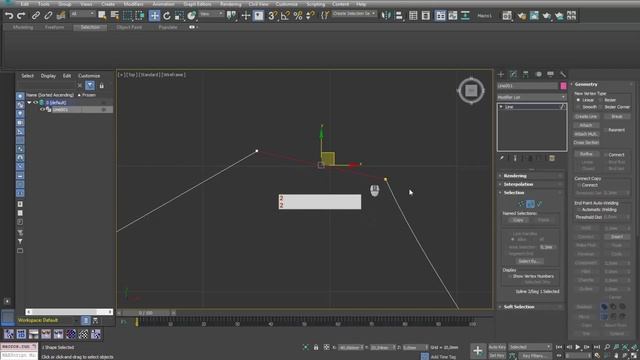Select Spline sub-object level icon

pos(539,203)
